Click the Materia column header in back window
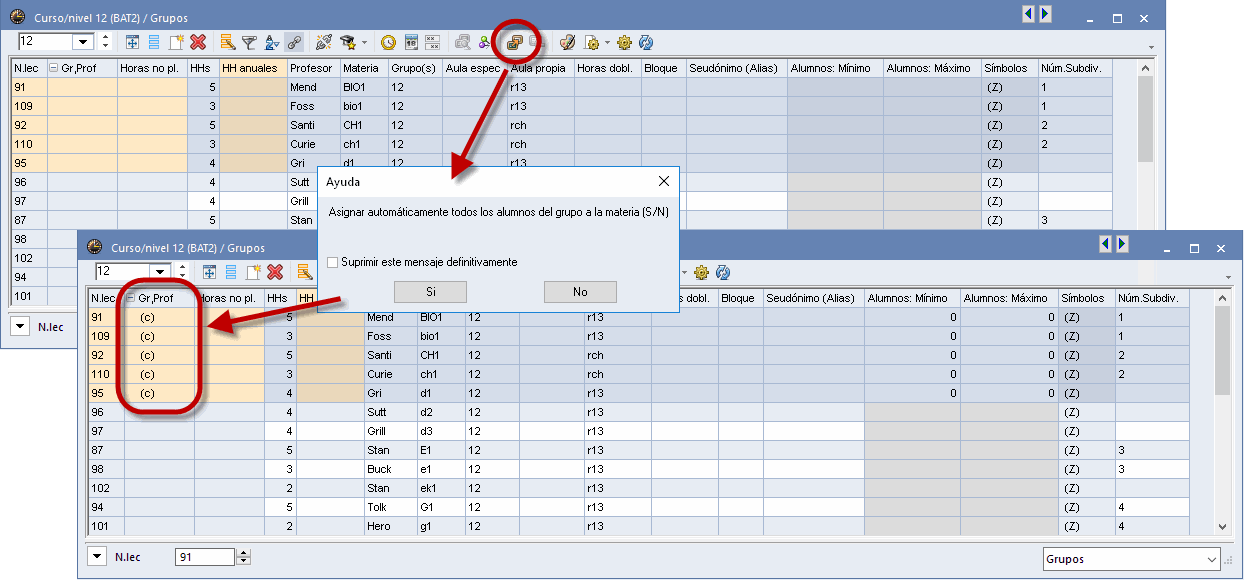This screenshot has width=1244, height=580. point(364,68)
